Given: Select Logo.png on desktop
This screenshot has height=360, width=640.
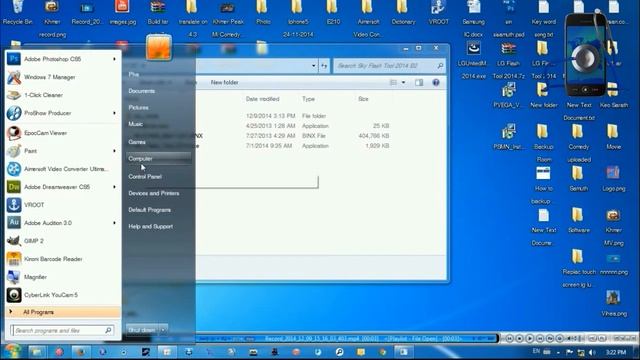Looking at the screenshot, I should (x=613, y=178).
